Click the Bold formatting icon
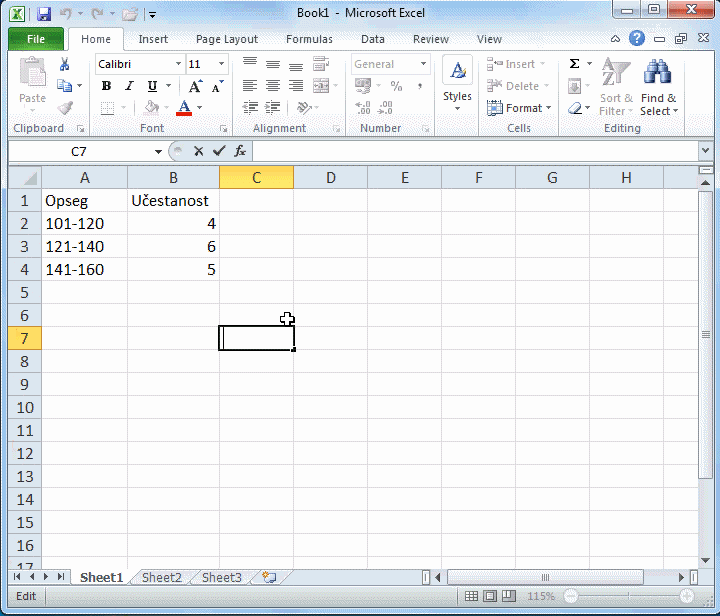Viewport: 720px width, 616px height. pyautogui.click(x=106, y=86)
